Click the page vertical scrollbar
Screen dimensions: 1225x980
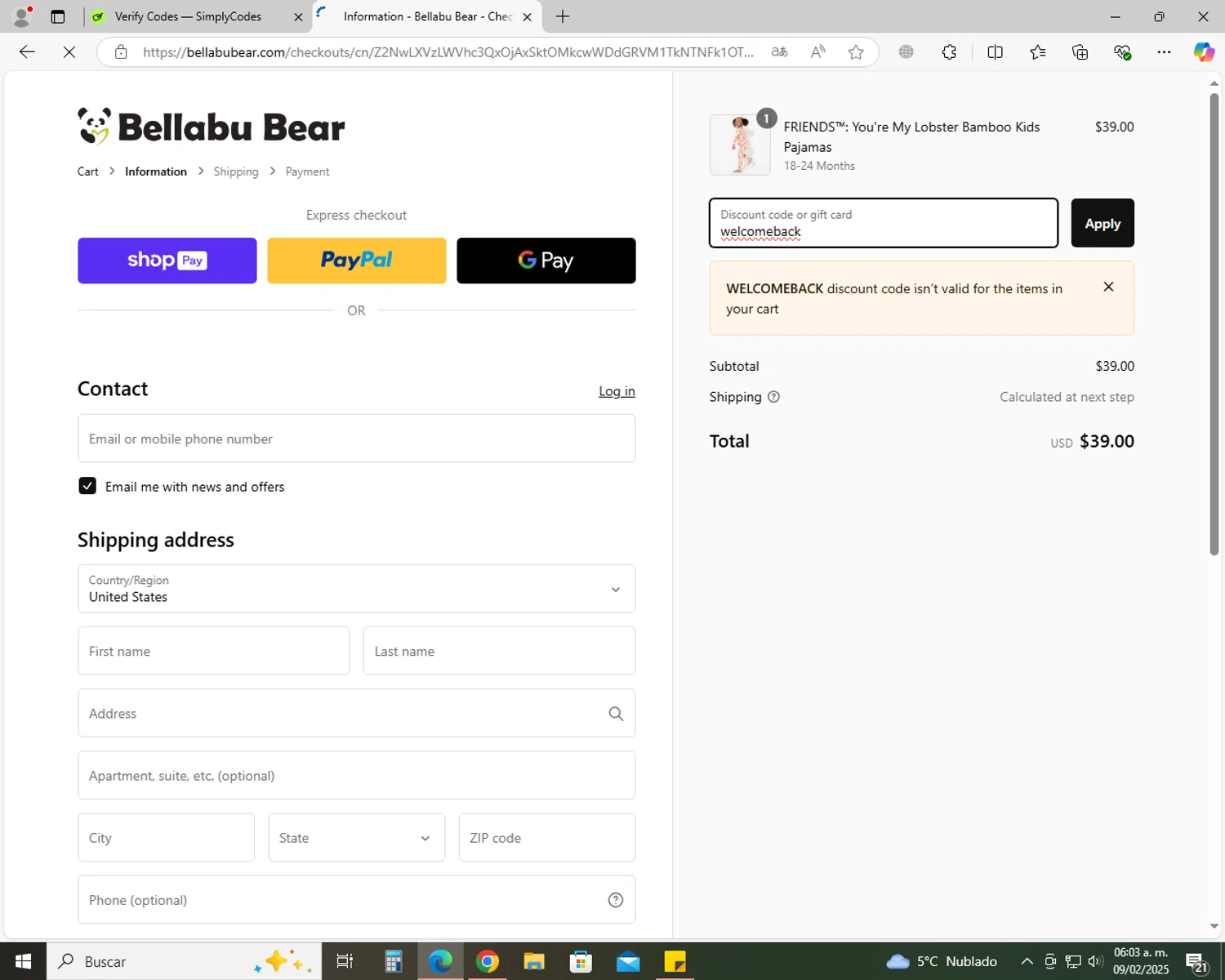(x=1214, y=324)
